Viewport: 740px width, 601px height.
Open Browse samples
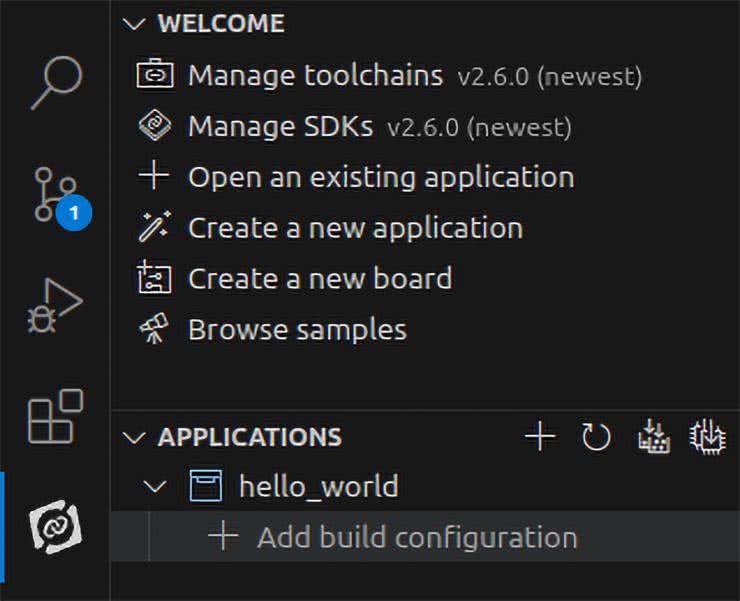point(296,329)
